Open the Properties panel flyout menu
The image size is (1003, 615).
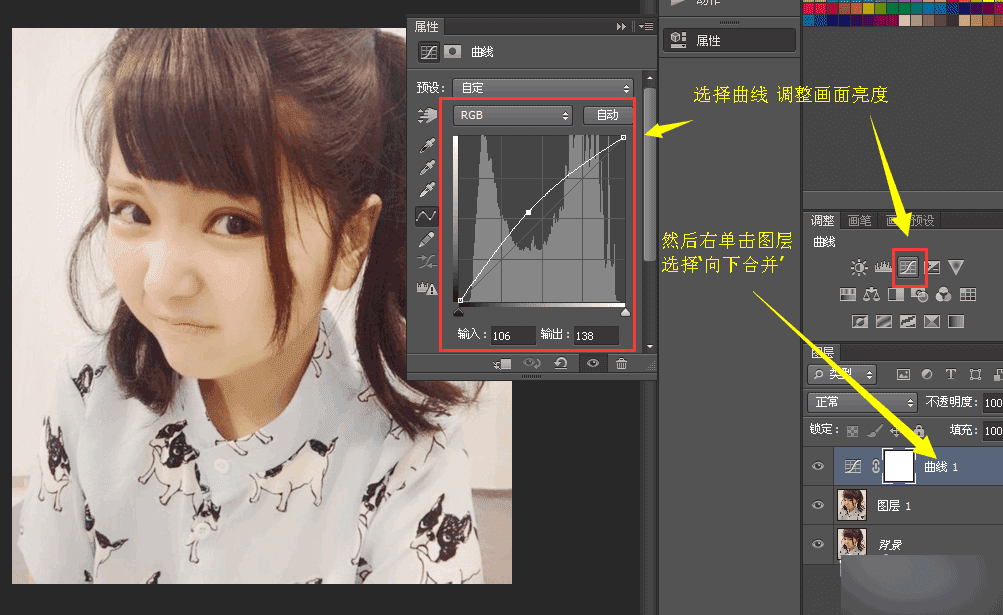pos(646,26)
